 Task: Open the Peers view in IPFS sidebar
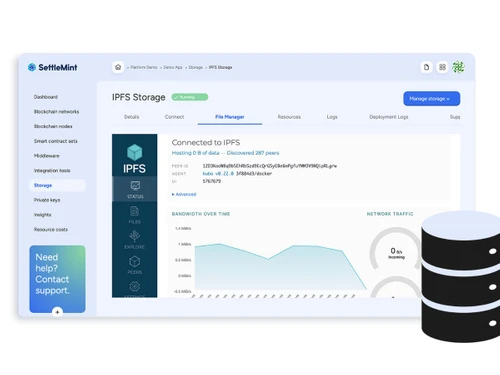click(135, 265)
